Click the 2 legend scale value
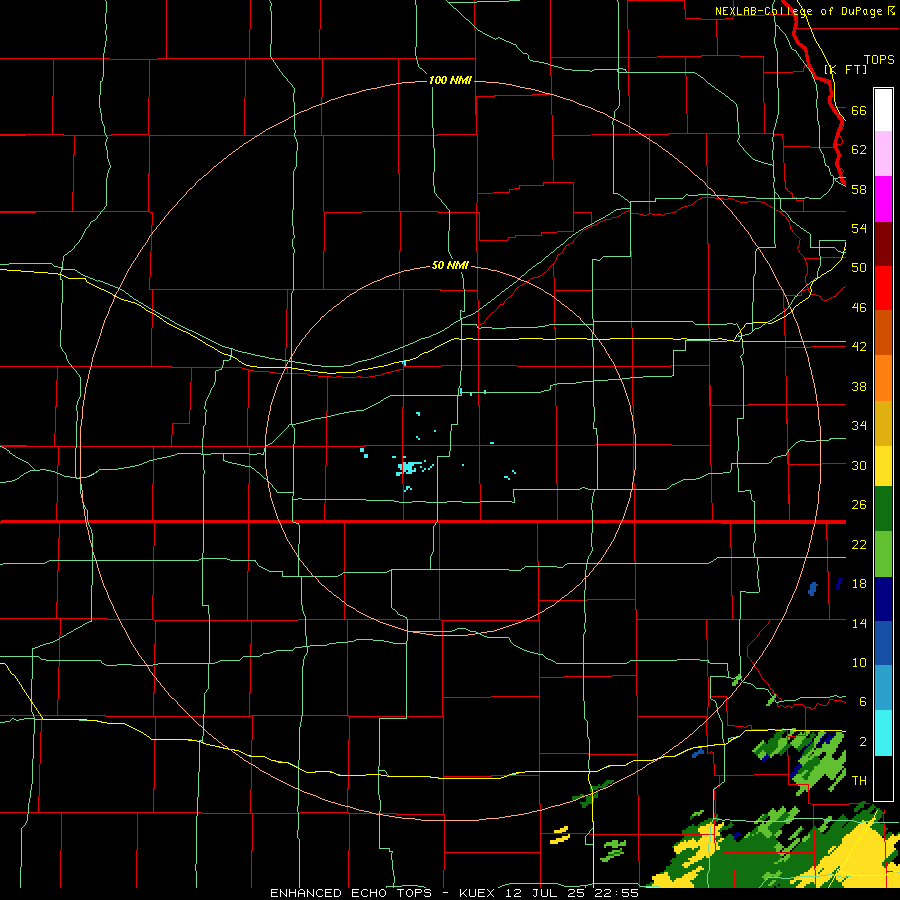This screenshot has width=900, height=900. coord(863,742)
